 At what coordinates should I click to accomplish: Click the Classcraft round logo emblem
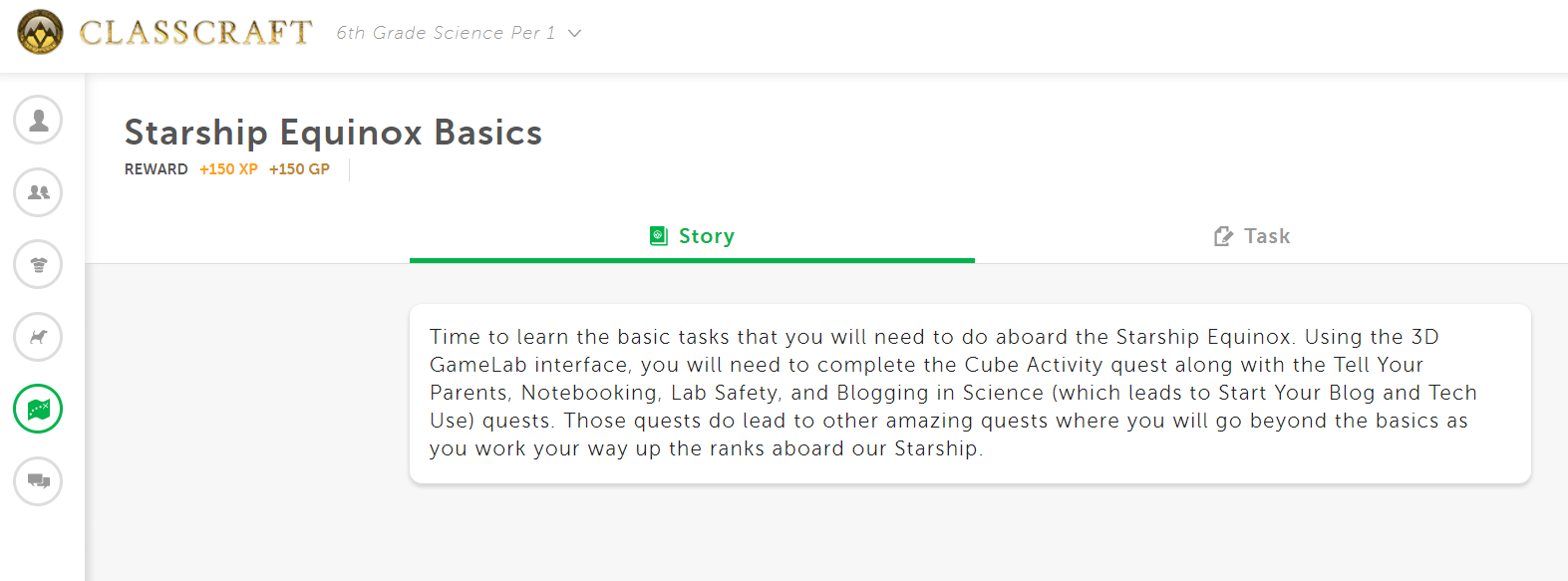[40, 32]
